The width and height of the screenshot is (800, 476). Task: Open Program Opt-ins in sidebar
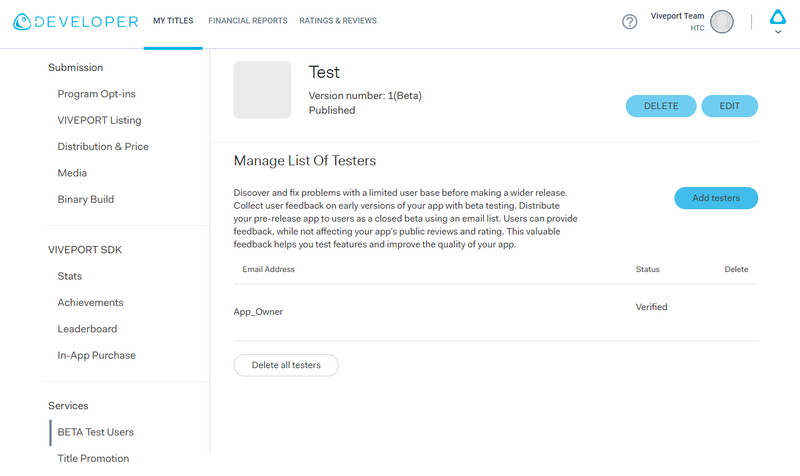96,94
